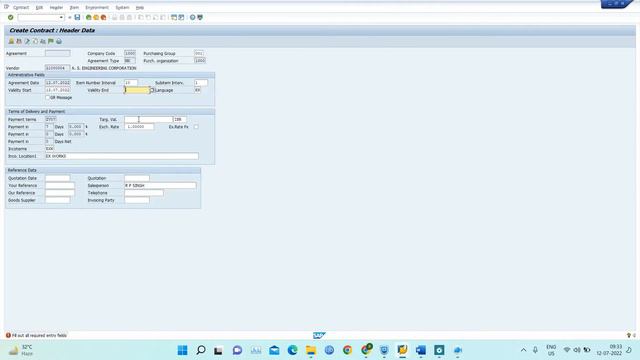This screenshot has height=360, width=640.
Task: Open the Item menu
Action: 74,7
